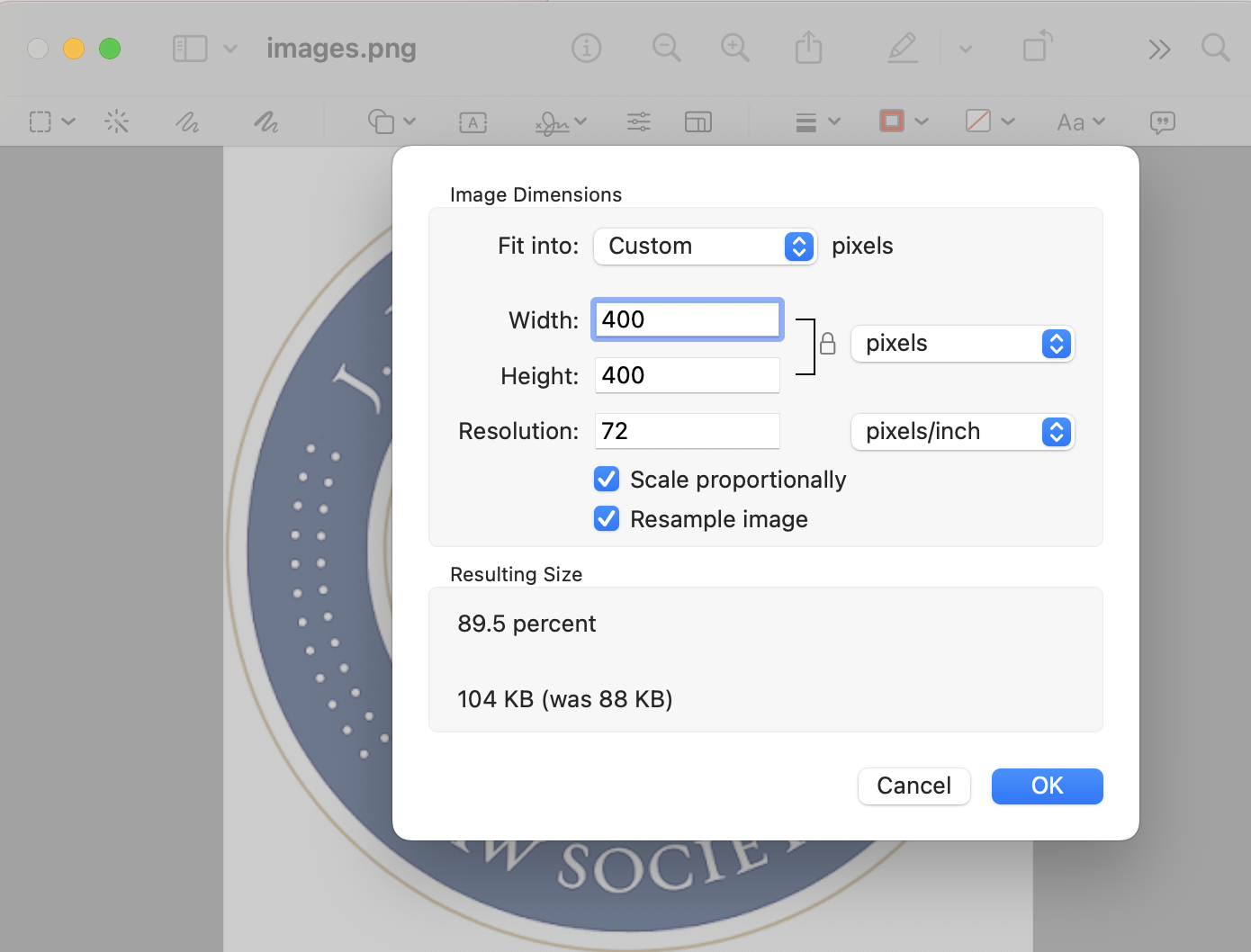This screenshot has width=1251, height=952.
Task: Open the Adjust Color sliders
Action: pos(639,121)
